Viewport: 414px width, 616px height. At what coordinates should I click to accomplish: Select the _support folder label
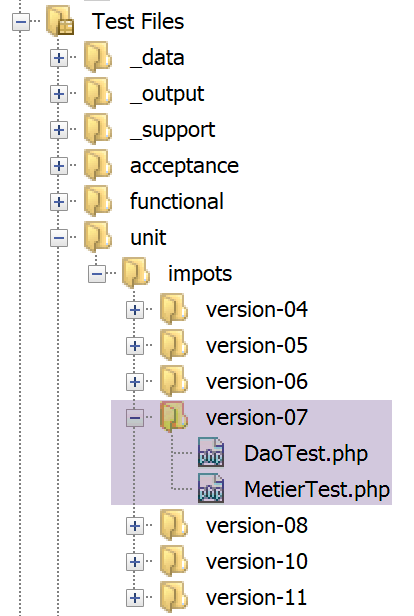[x=173, y=130]
